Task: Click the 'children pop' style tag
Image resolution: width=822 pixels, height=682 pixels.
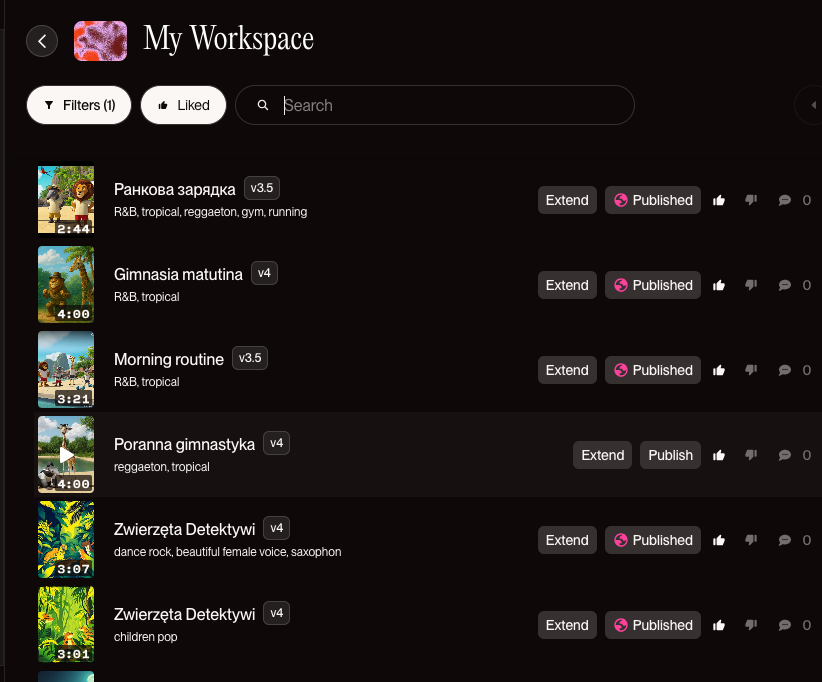Action: pos(146,637)
